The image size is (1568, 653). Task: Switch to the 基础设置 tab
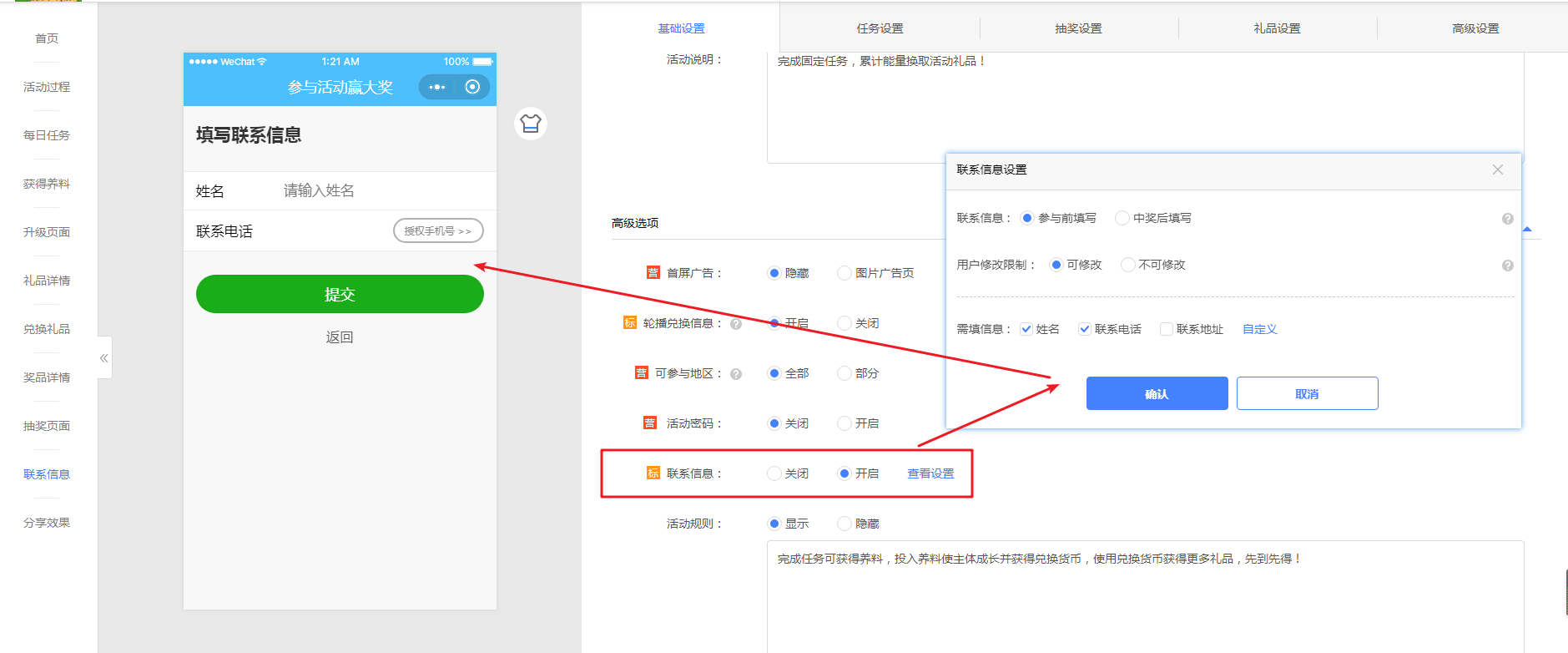pyautogui.click(x=681, y=28)
